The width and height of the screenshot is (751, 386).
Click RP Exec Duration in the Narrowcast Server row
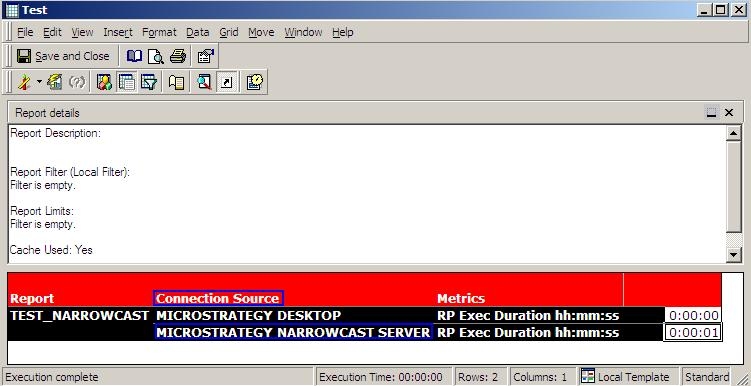tap(528, 332)
